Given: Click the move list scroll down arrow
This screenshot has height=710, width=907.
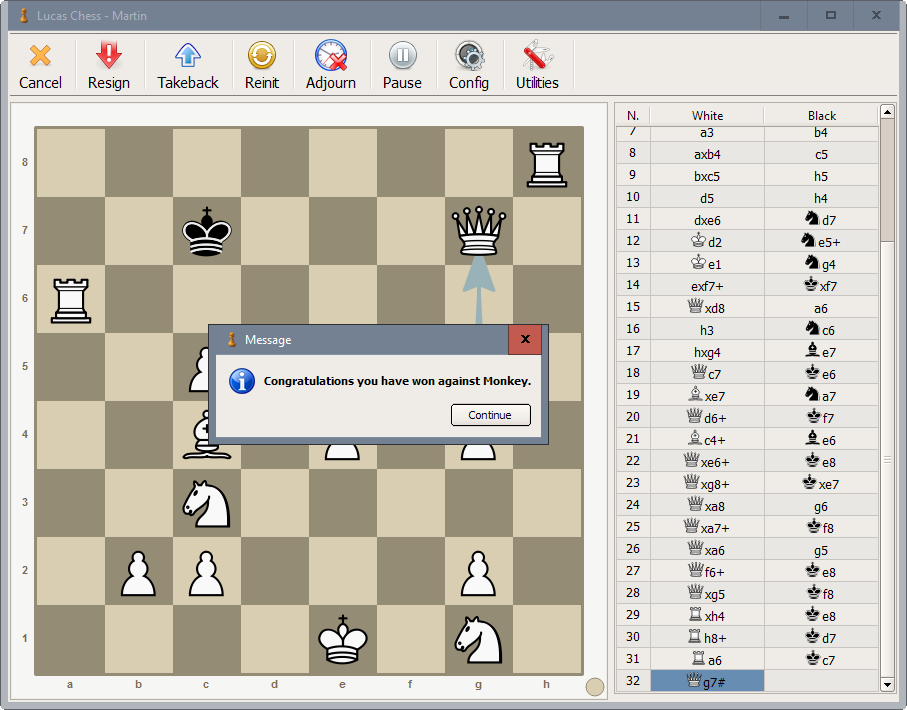Looking at the screenshot, I should click(x=887, y=685).
